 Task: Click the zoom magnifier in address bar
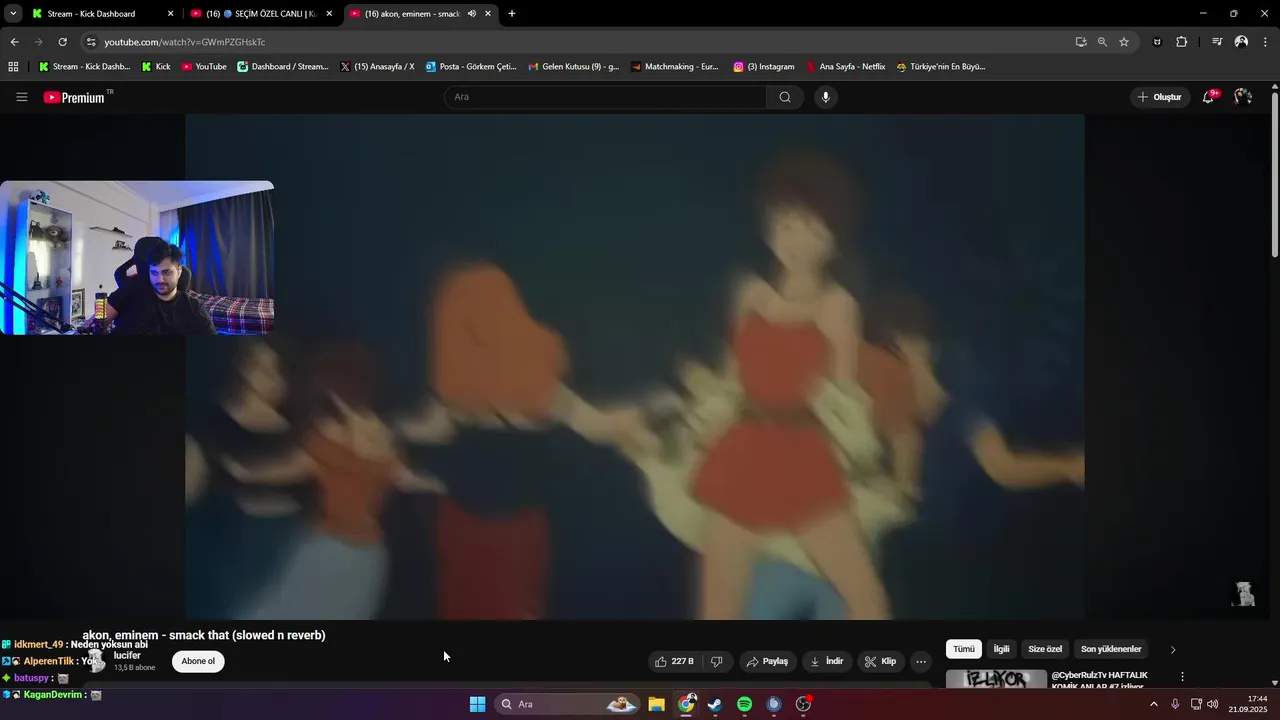[x=1102, y=42]
